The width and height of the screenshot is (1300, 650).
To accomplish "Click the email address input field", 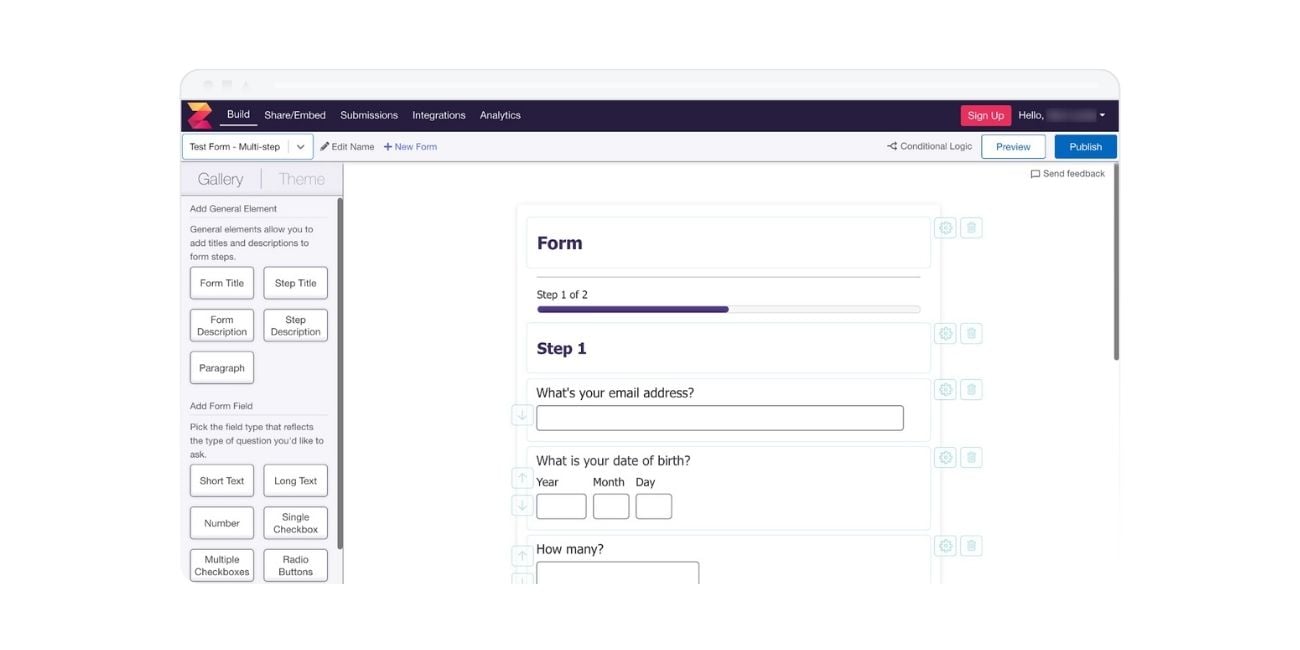I will (720, 418).
